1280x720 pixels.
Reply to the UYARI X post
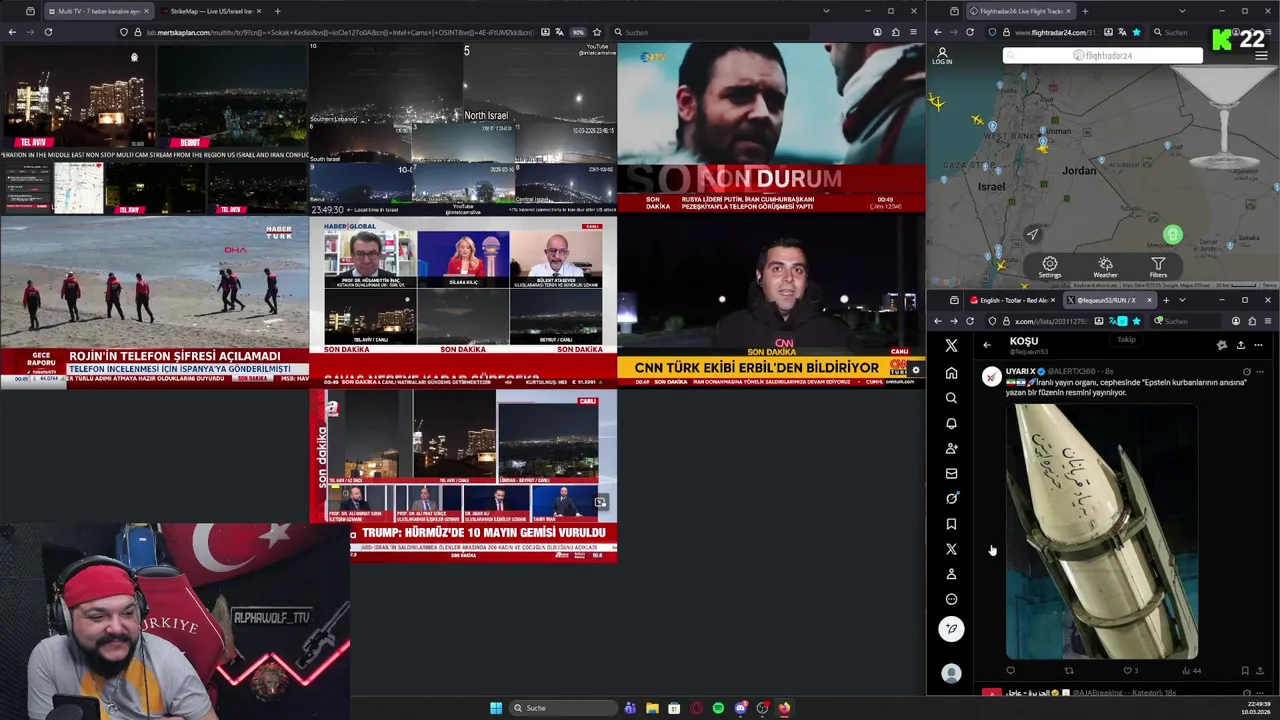click(1010, 671)
